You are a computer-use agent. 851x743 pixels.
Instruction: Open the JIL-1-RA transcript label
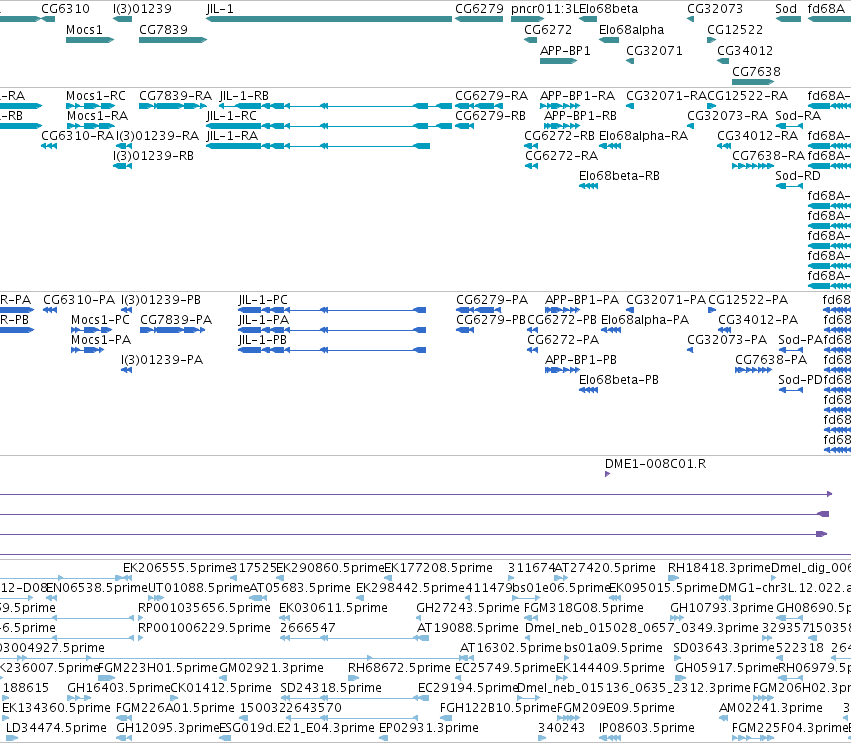(x=232, y=136)
